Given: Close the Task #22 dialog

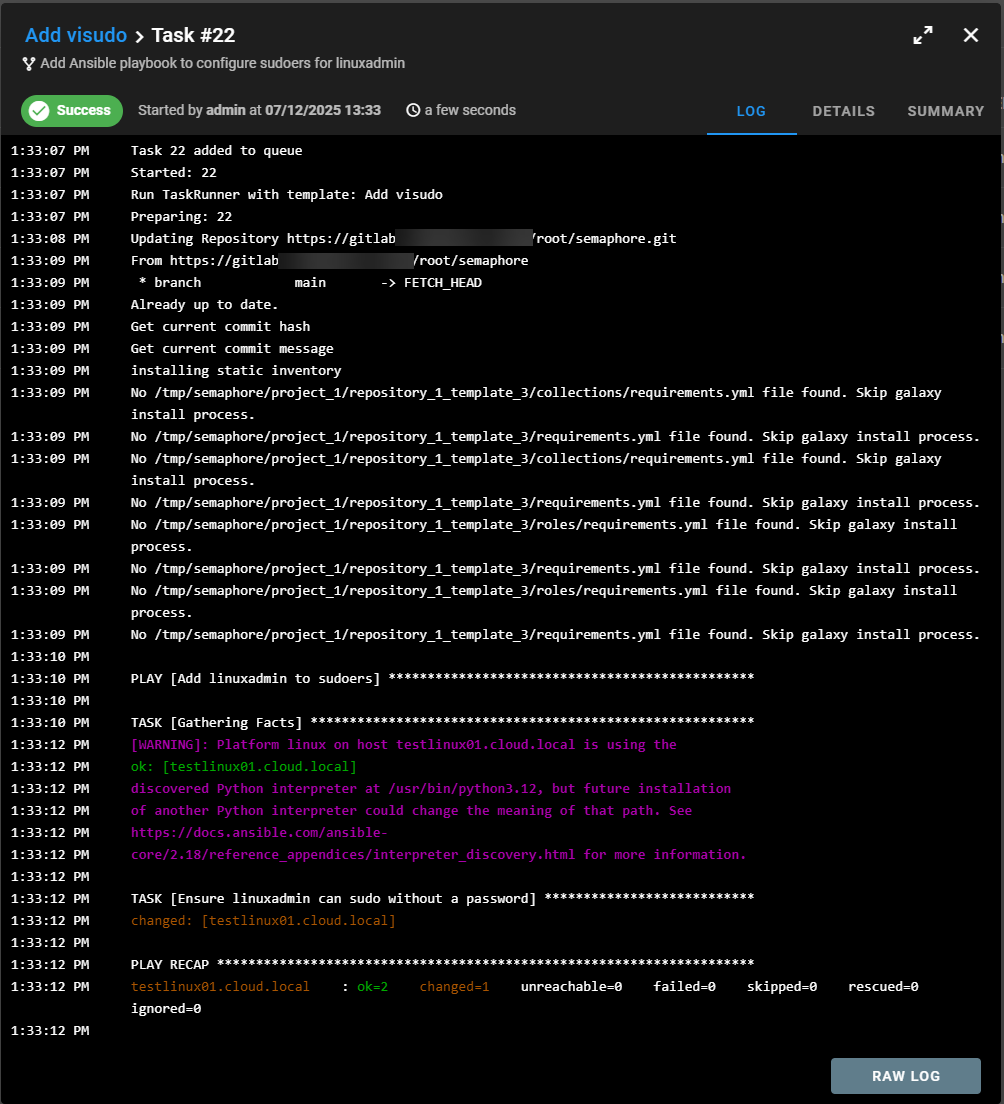Looking at the screenshot, I should pyautogui.click(x=970, y=36).
